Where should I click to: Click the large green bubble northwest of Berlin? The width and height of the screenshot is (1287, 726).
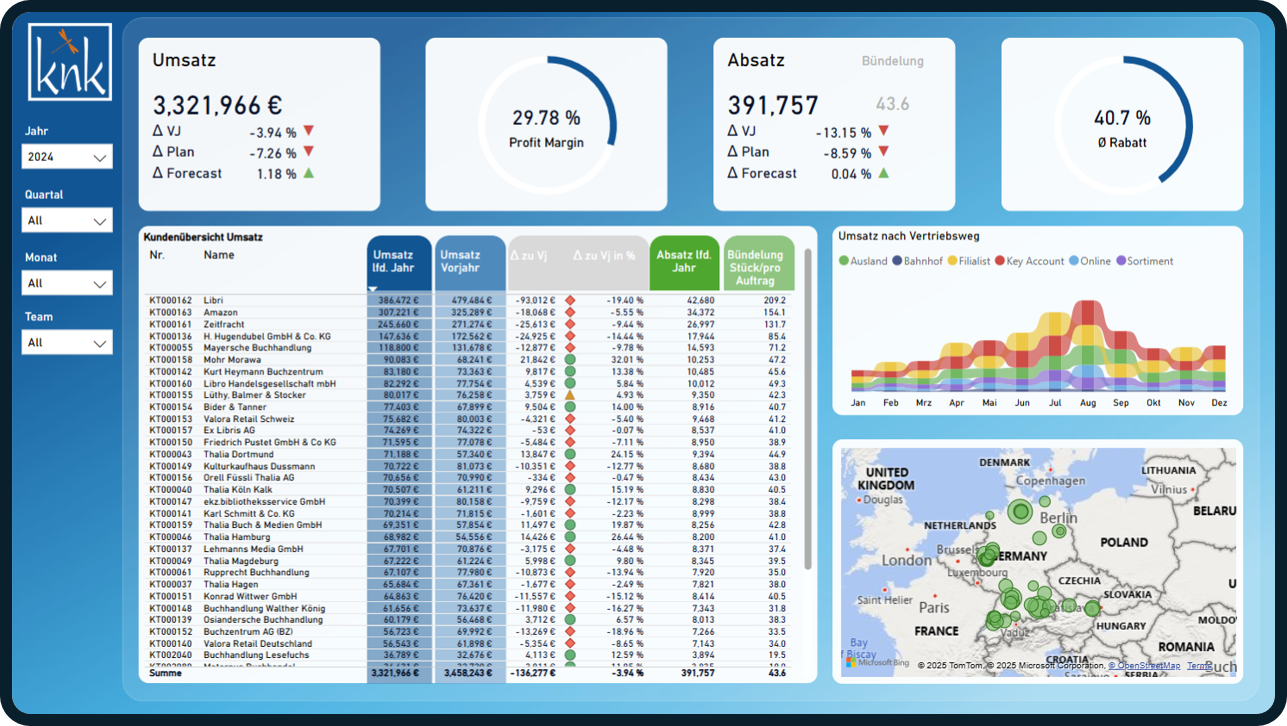[x=1019, y=512]
